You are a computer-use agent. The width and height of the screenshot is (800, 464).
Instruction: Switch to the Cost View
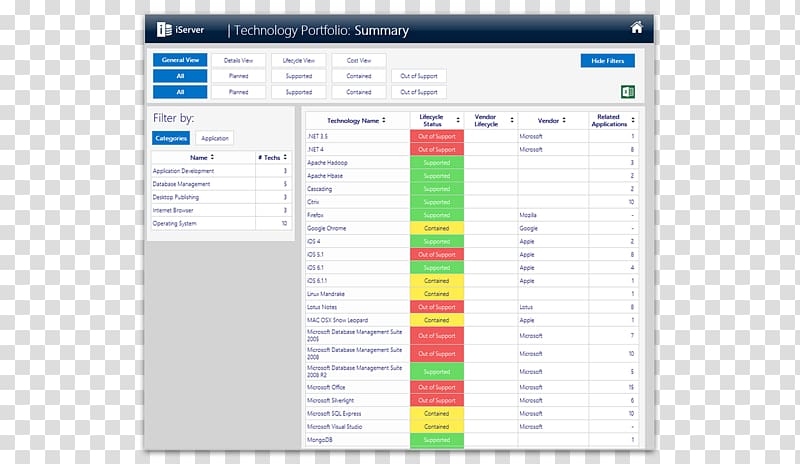[x=359, y=60]
